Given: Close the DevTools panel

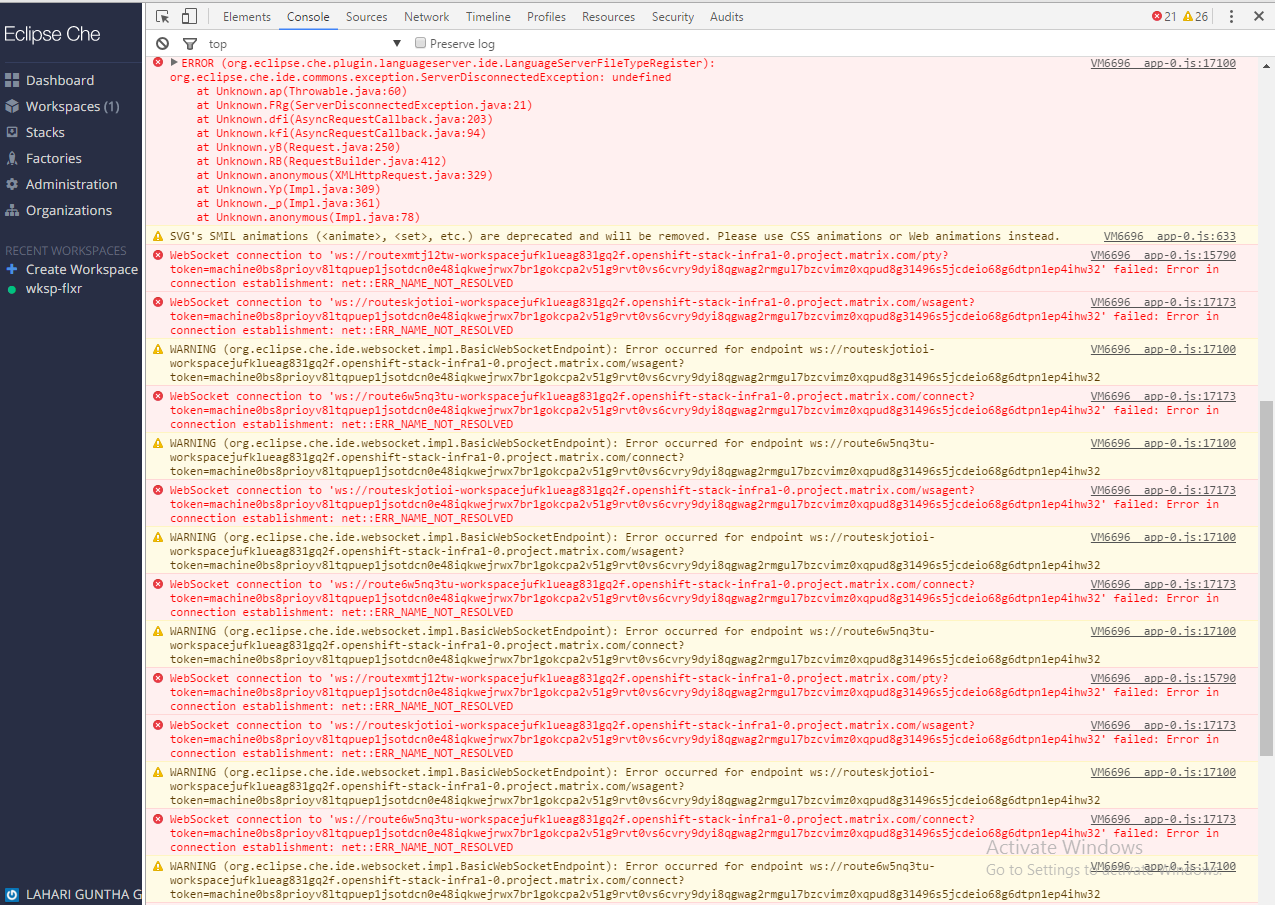Looking at the screenshot, I should point(1258,16).
